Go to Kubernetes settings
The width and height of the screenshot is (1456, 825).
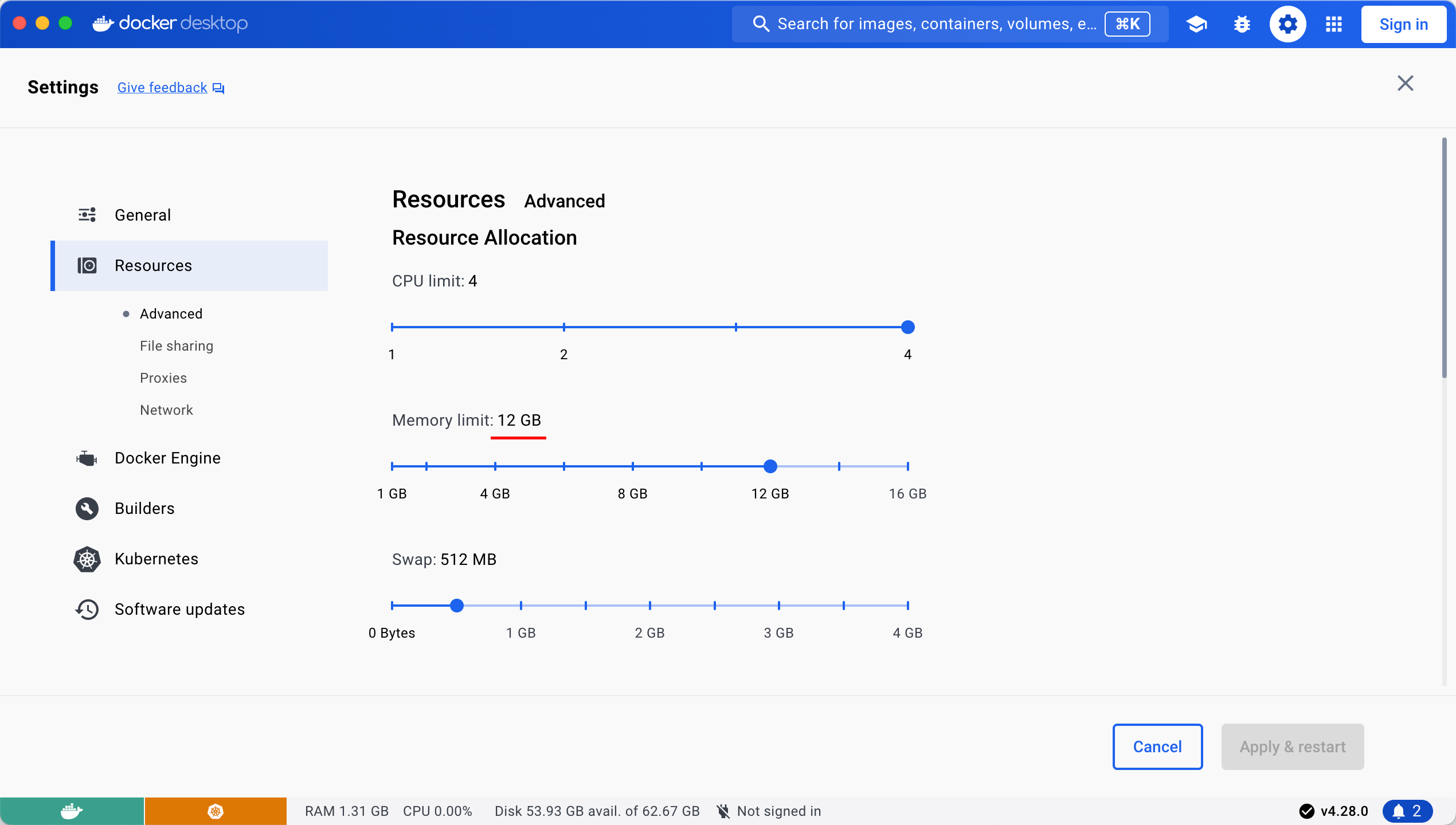[156, 559]
